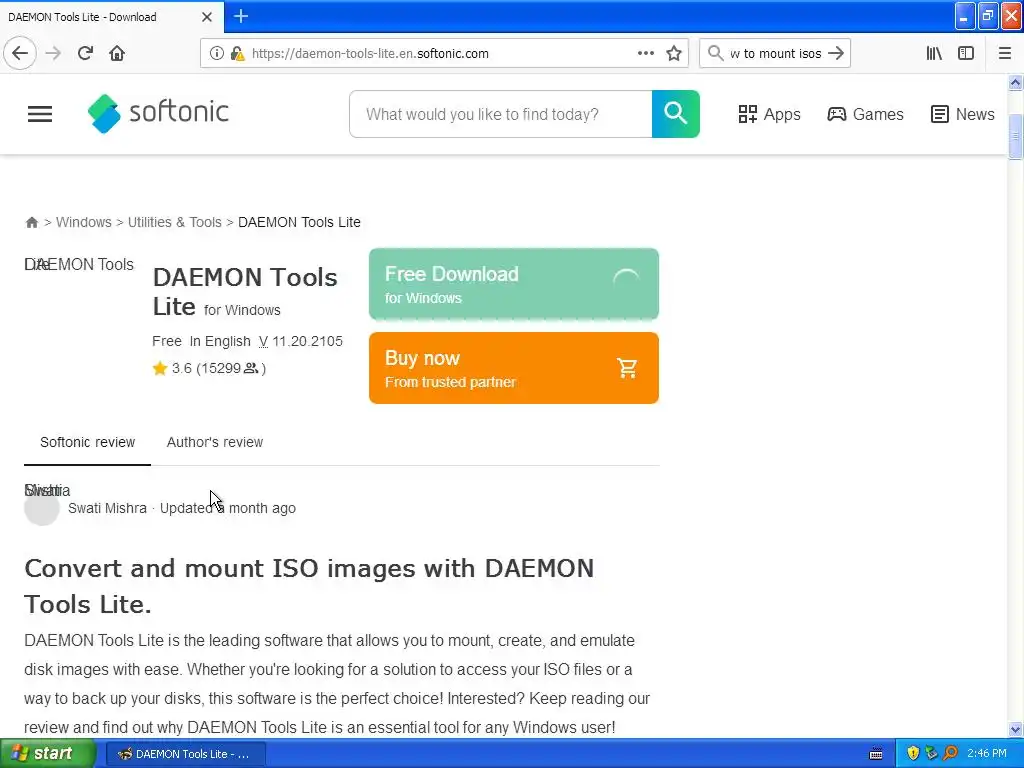
Task: Go to Utilities & Tools breadcrumb link
Action: (x=174, y=222)
